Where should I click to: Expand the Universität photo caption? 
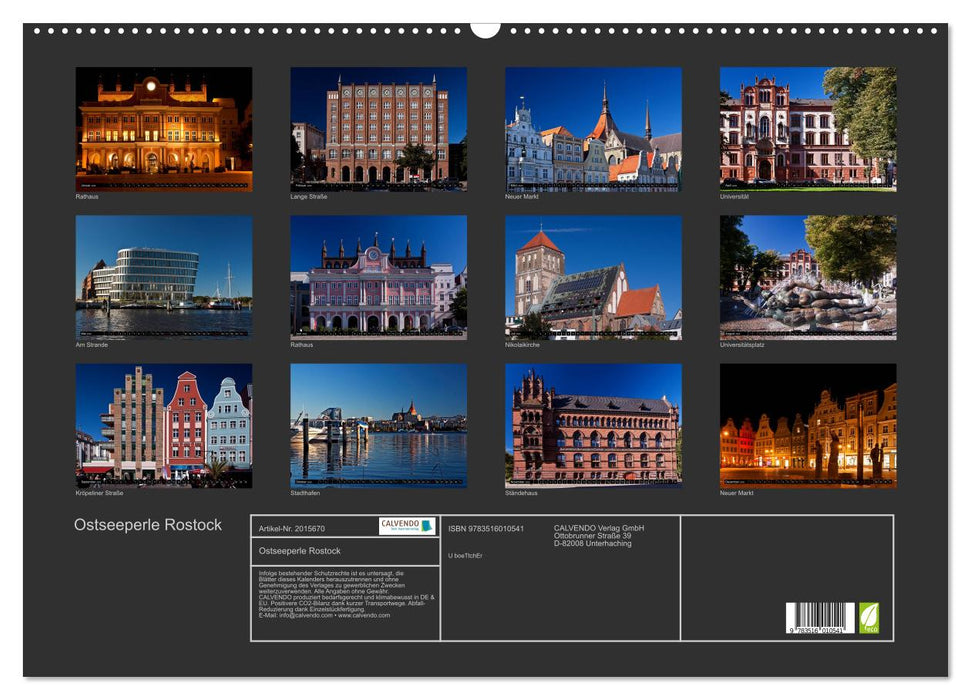point(735,197)
